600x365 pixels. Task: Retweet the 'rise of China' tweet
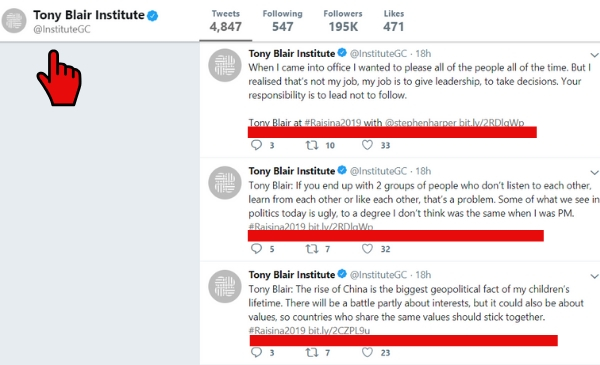pyautogui.click(x=312, y=352)
